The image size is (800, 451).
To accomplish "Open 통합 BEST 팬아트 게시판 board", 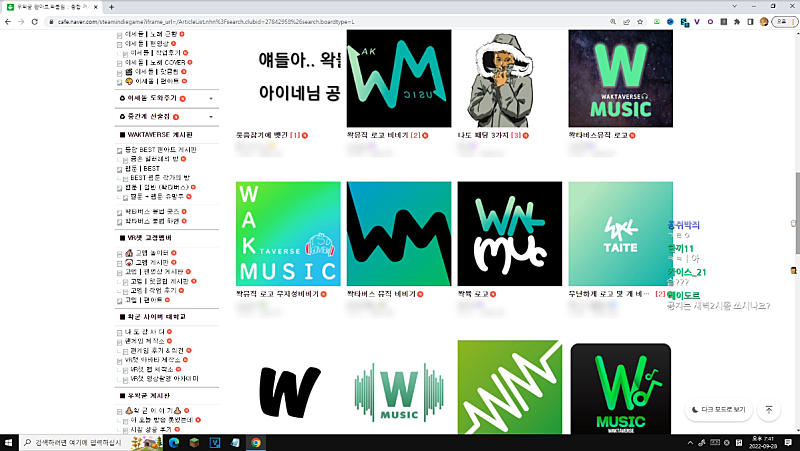I will (160, 150).
